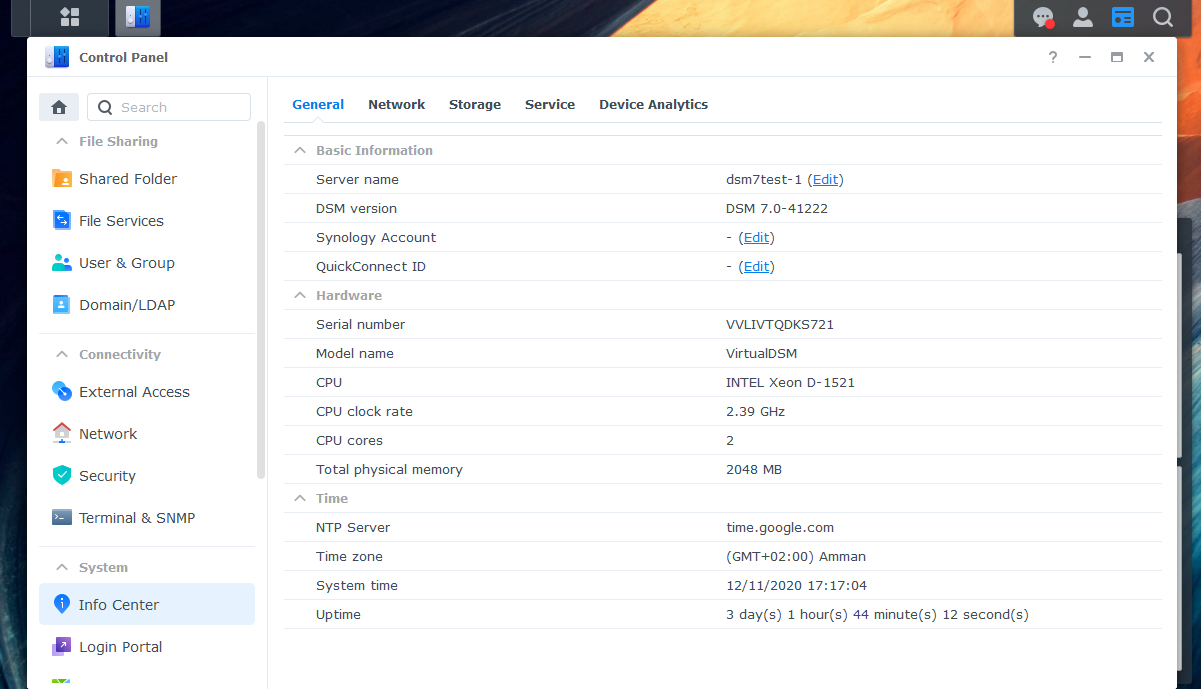
Task: Edit the Synology Account link
Action: (x=757, y=237)
